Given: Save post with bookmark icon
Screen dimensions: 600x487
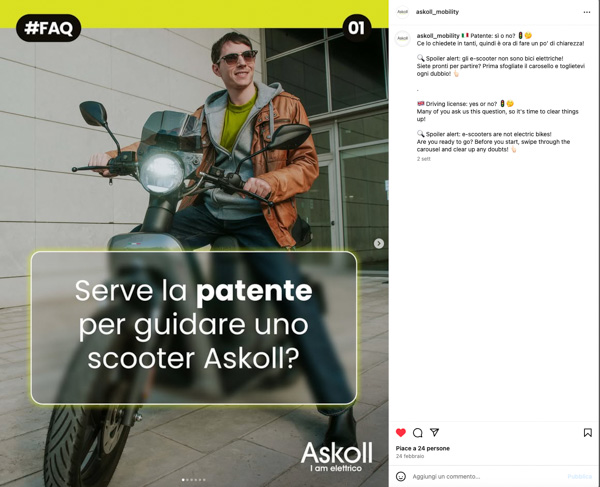Looking at the screenshot, I should 588,433.
